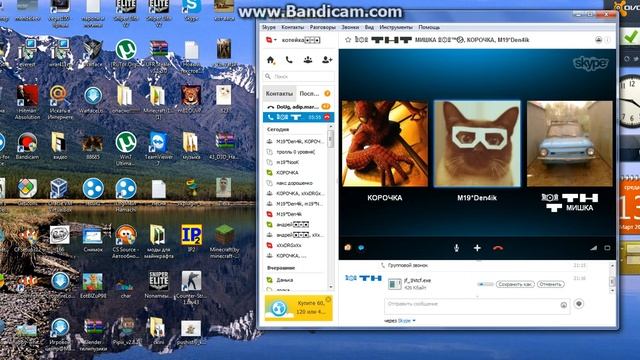Open the Данька contact under Вчерашние
The image size is (640, 360).
click(x=296, y=280)
